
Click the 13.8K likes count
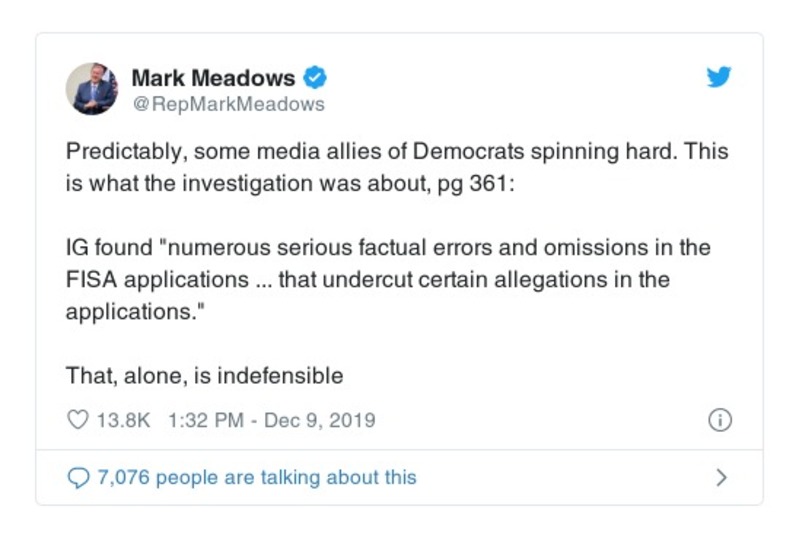(x=123, y=420)
